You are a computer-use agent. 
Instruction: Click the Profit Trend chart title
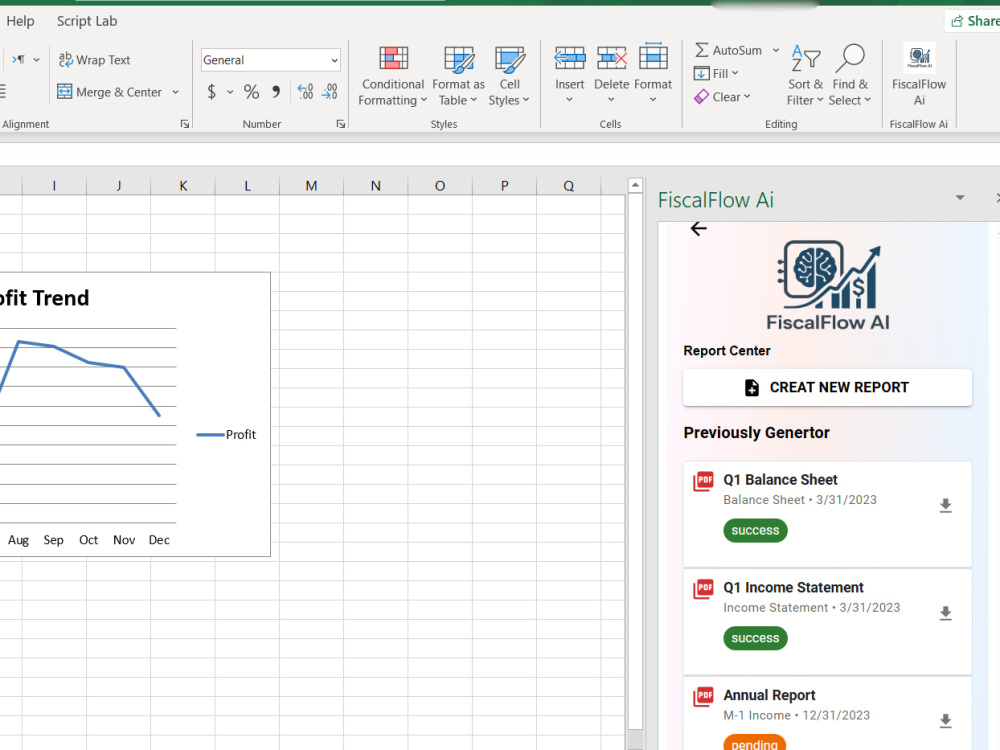45,298
